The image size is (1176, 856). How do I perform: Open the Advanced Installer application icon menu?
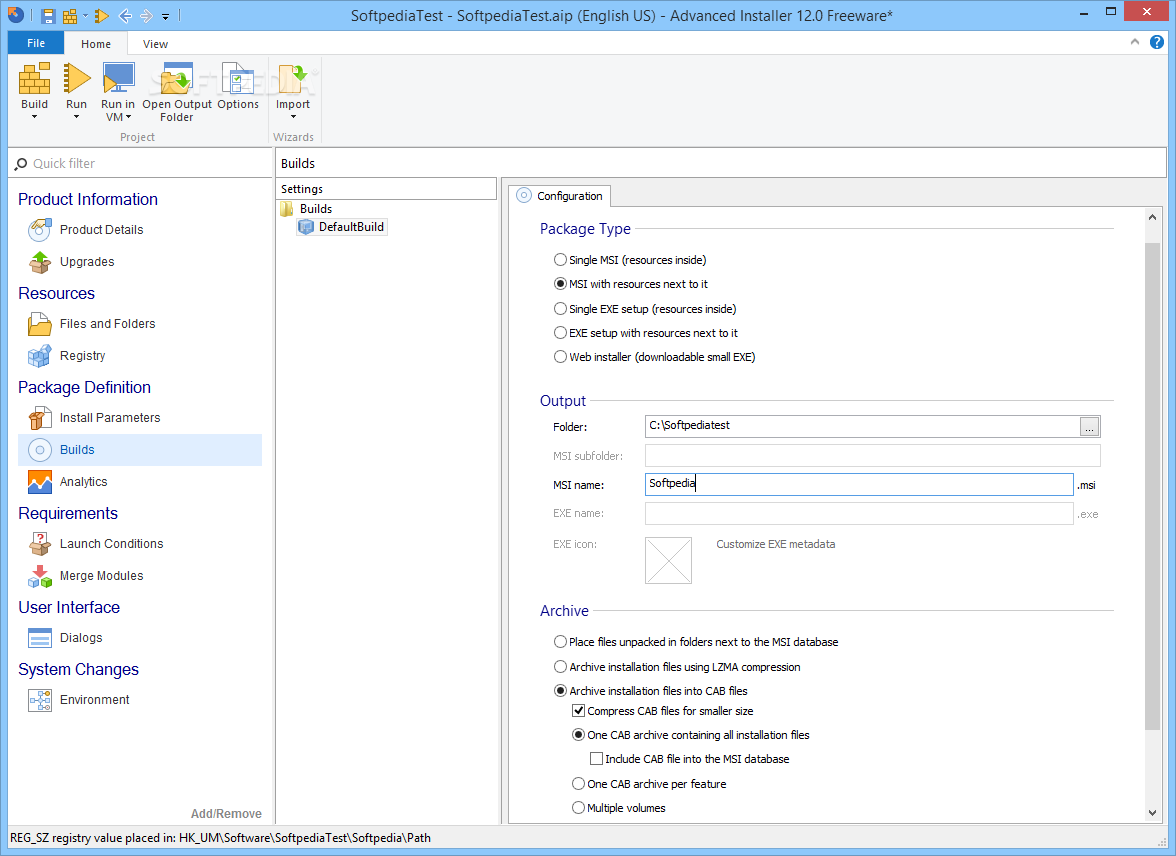(x=16, y=14)
